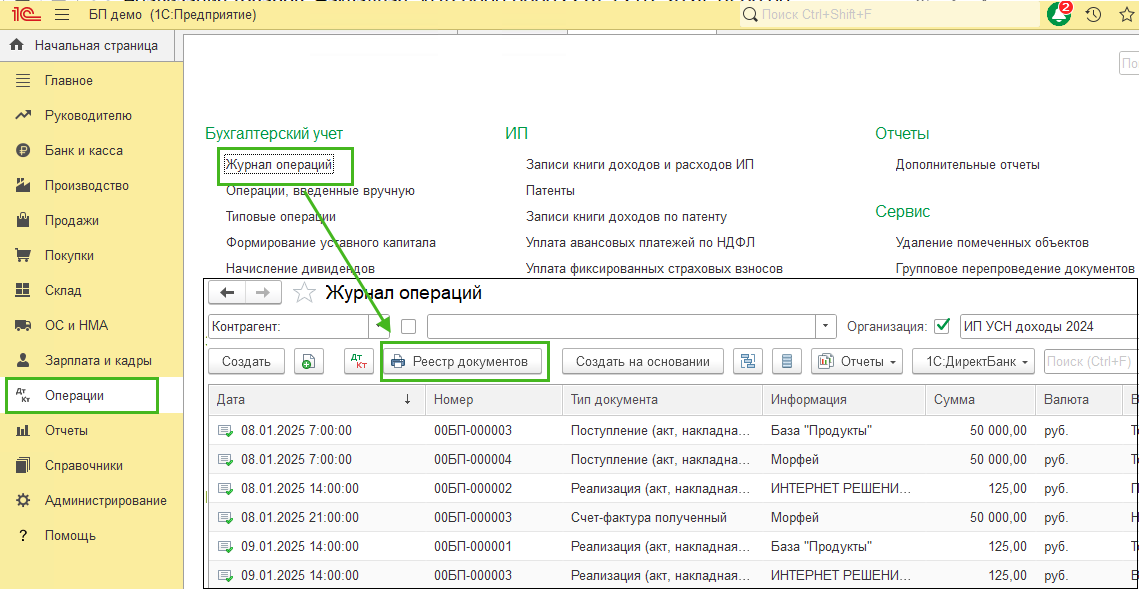The image size is (1139, 589).
Task: Open Записи книги доходов по патенту
Action: coord(626,216)
